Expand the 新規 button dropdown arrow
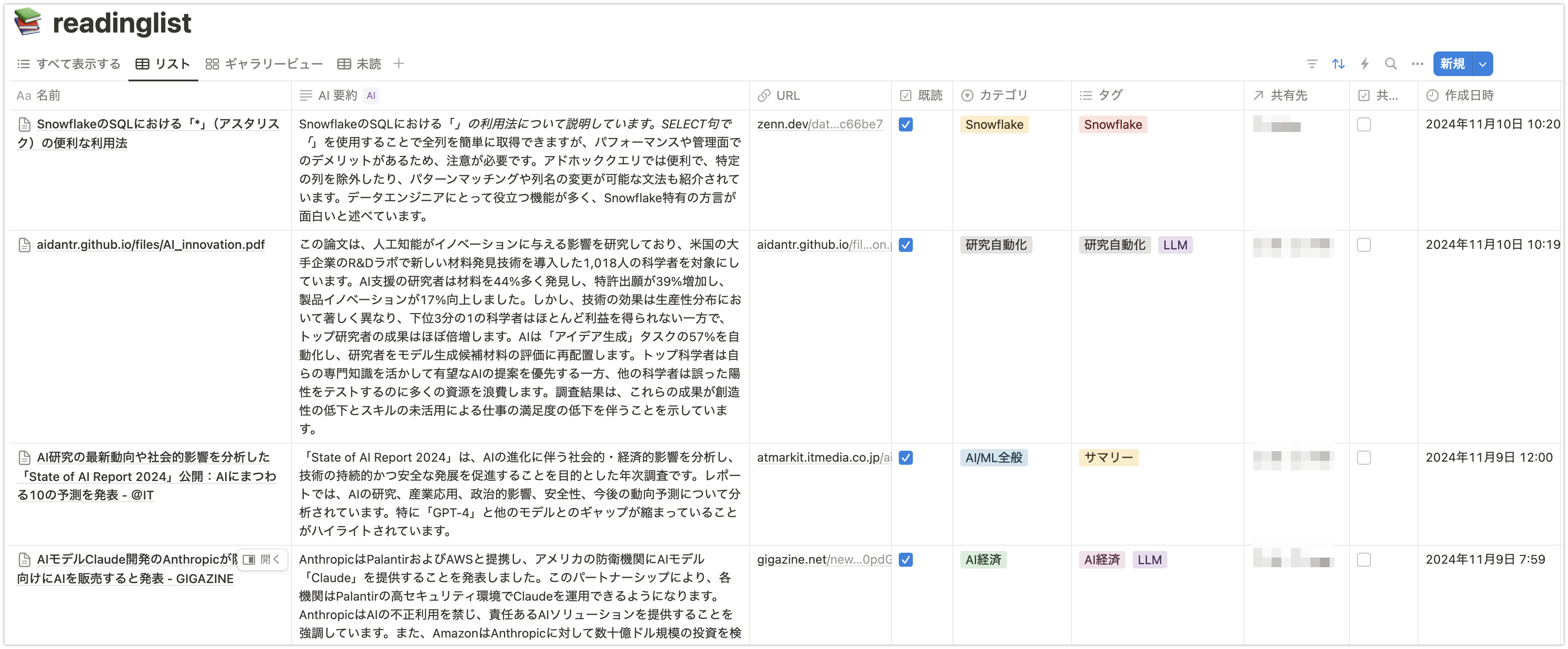The height and width of the screenshot is (649, 1568). click(x=1483, y=64)
